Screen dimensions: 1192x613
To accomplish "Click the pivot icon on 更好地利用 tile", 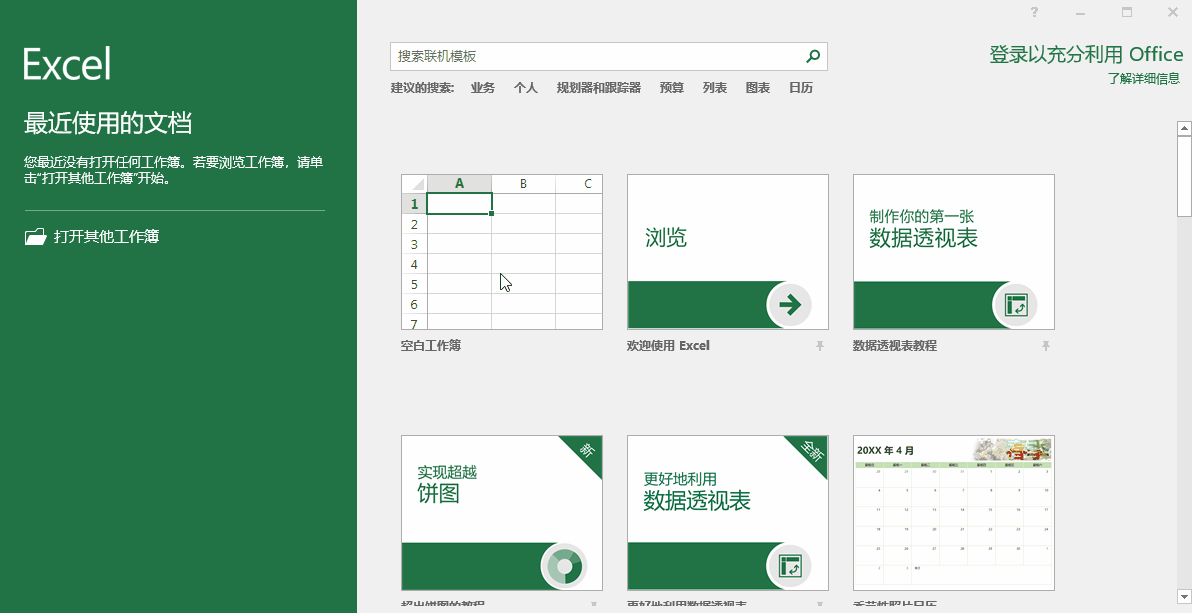I will coord(790,567).
